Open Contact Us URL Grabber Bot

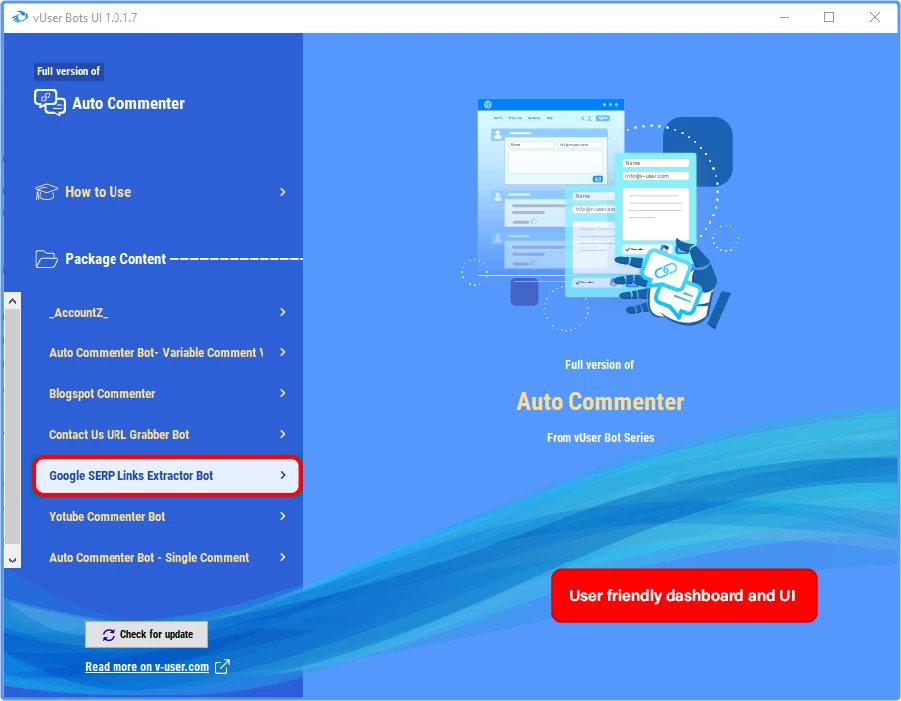coord(167,434)
